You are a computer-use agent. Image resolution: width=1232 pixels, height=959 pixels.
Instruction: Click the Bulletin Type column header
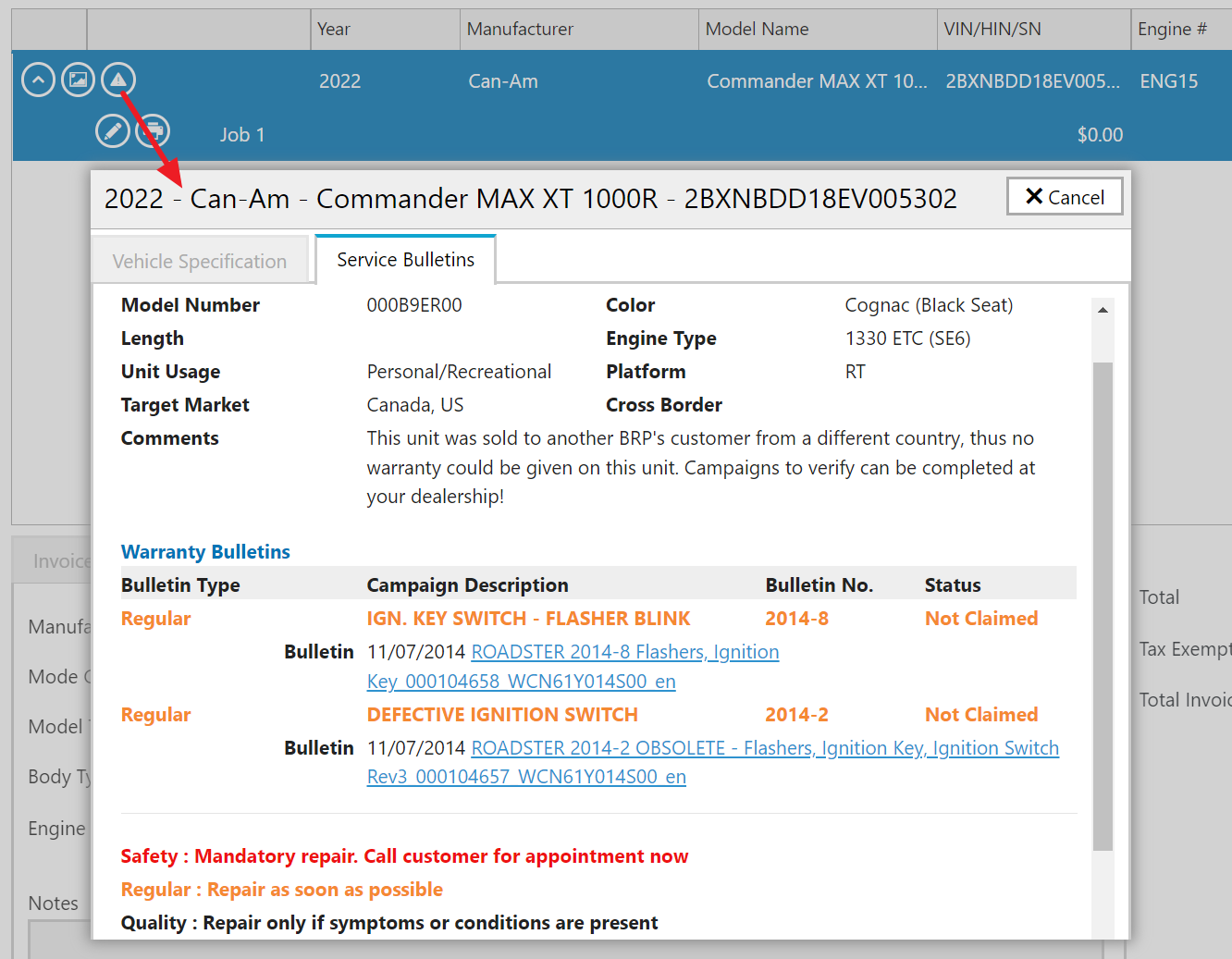pos(180,585)
